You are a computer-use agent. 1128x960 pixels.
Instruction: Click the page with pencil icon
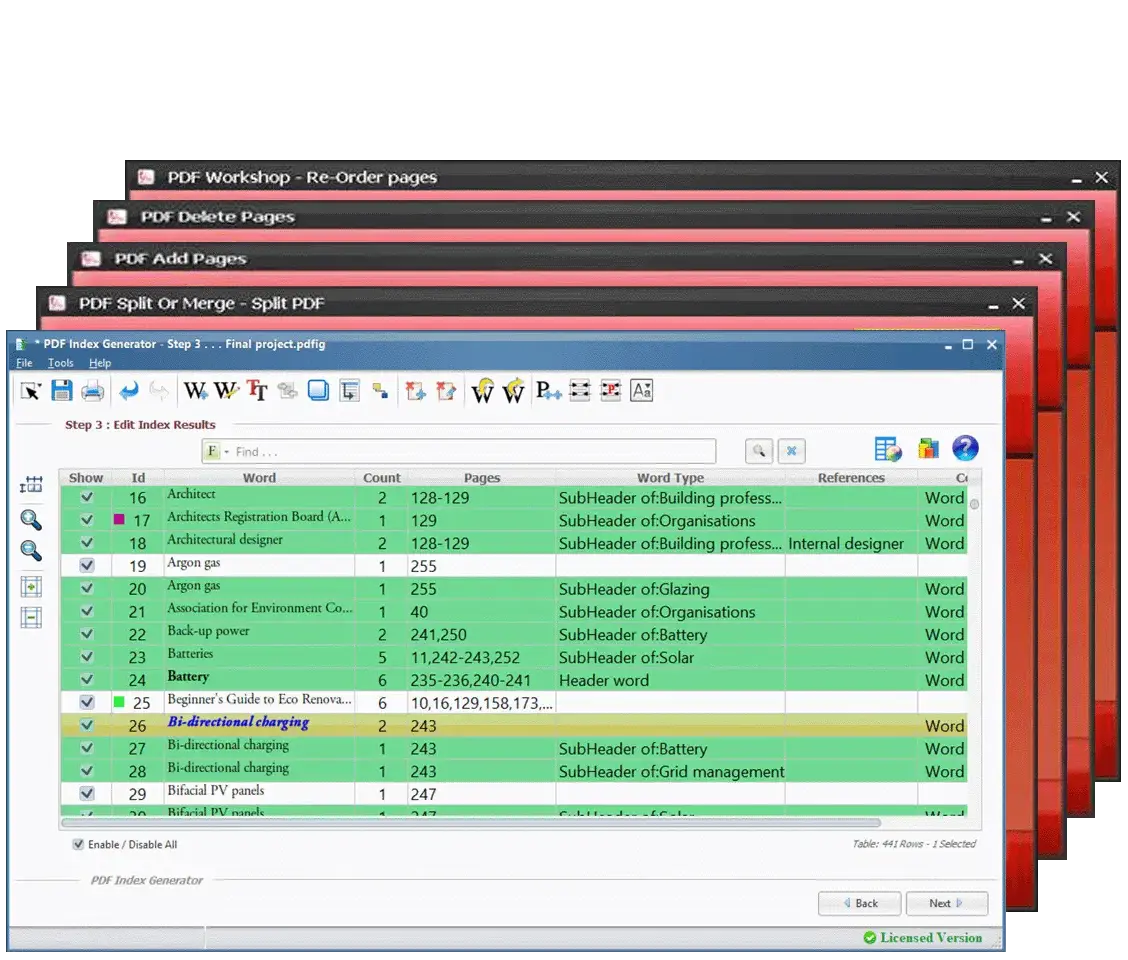coord(446,391)
